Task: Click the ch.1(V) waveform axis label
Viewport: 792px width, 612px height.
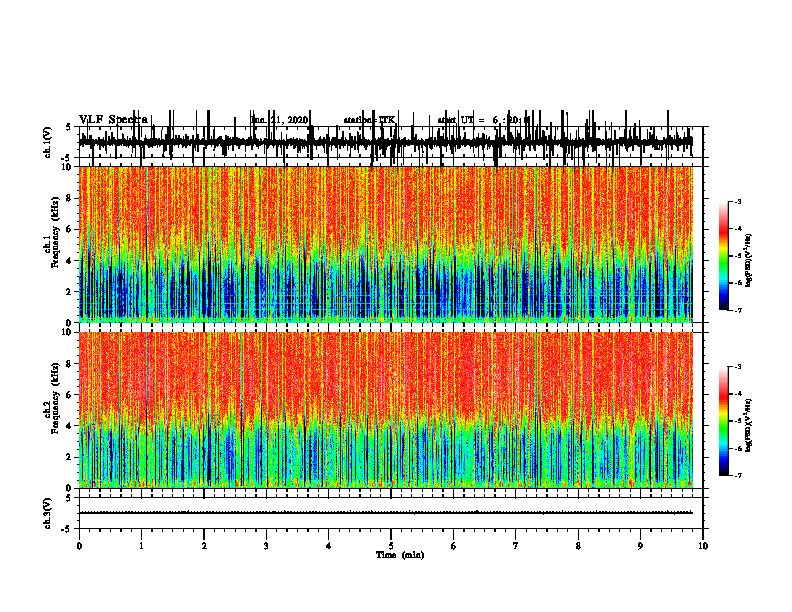Action: click(x=48, y=142)
